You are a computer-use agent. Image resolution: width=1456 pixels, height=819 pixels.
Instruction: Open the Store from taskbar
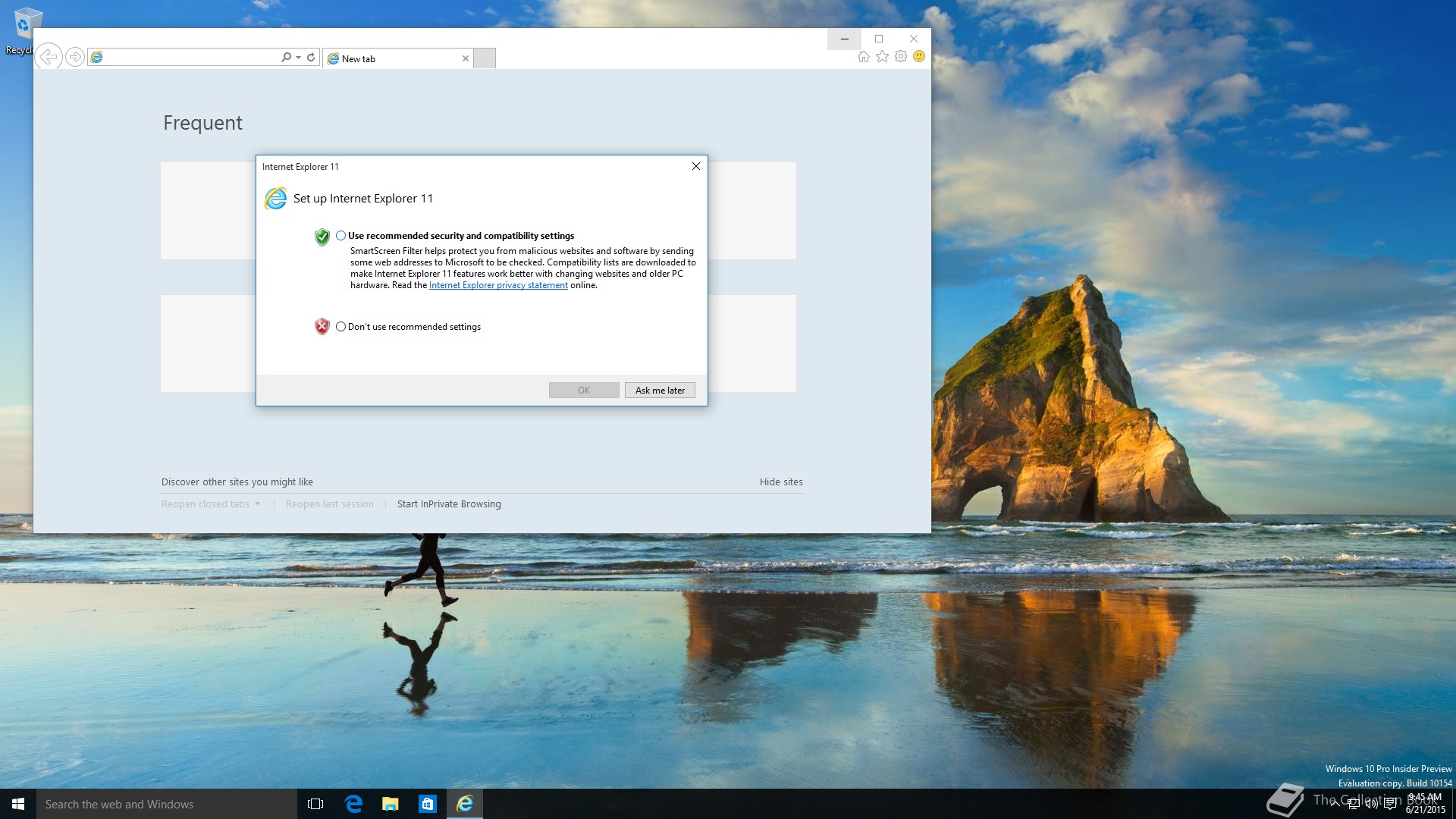(x=428, y=804)
